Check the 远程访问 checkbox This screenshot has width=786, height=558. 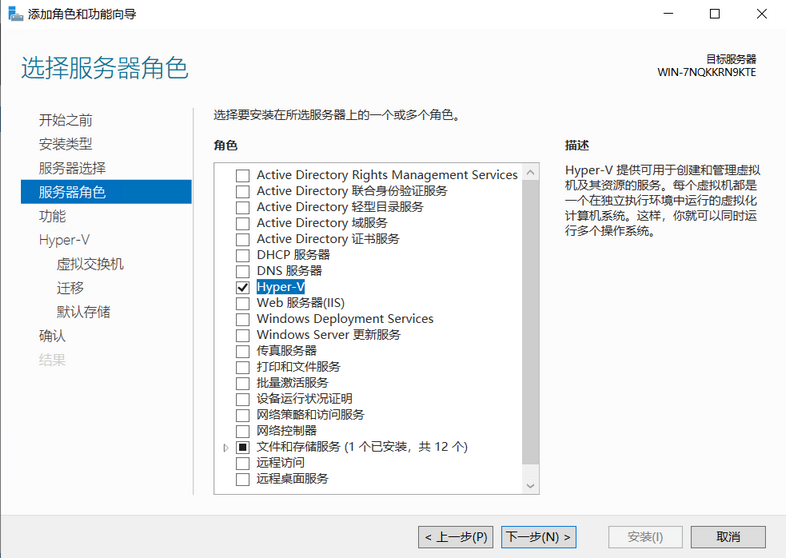243,463
